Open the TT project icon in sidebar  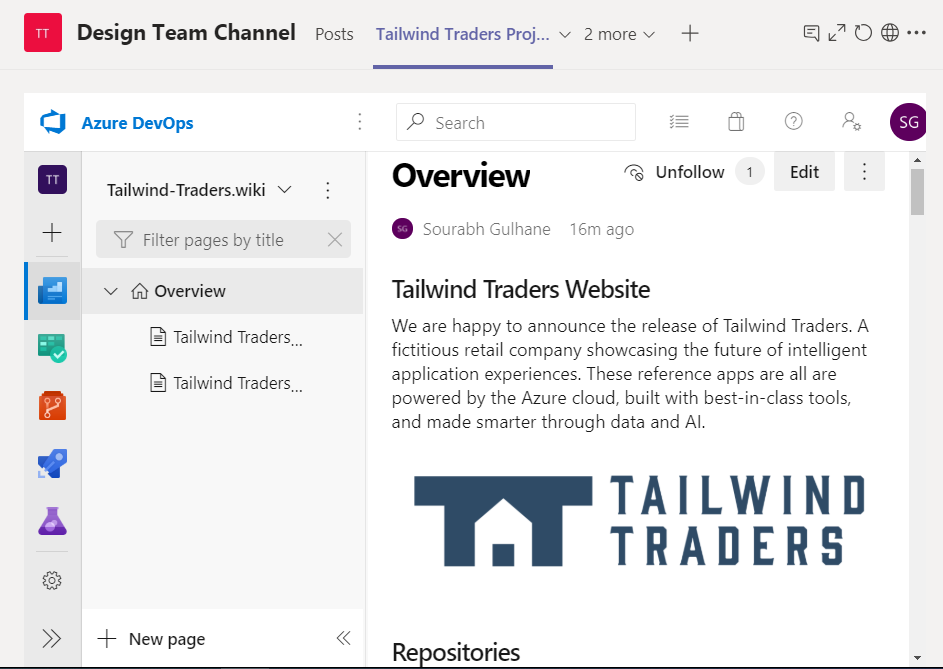[53, 179]
